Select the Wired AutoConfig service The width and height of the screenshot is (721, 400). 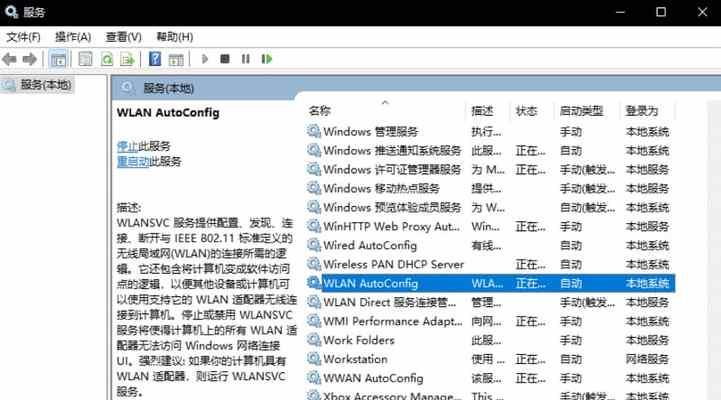coord(370,245)
